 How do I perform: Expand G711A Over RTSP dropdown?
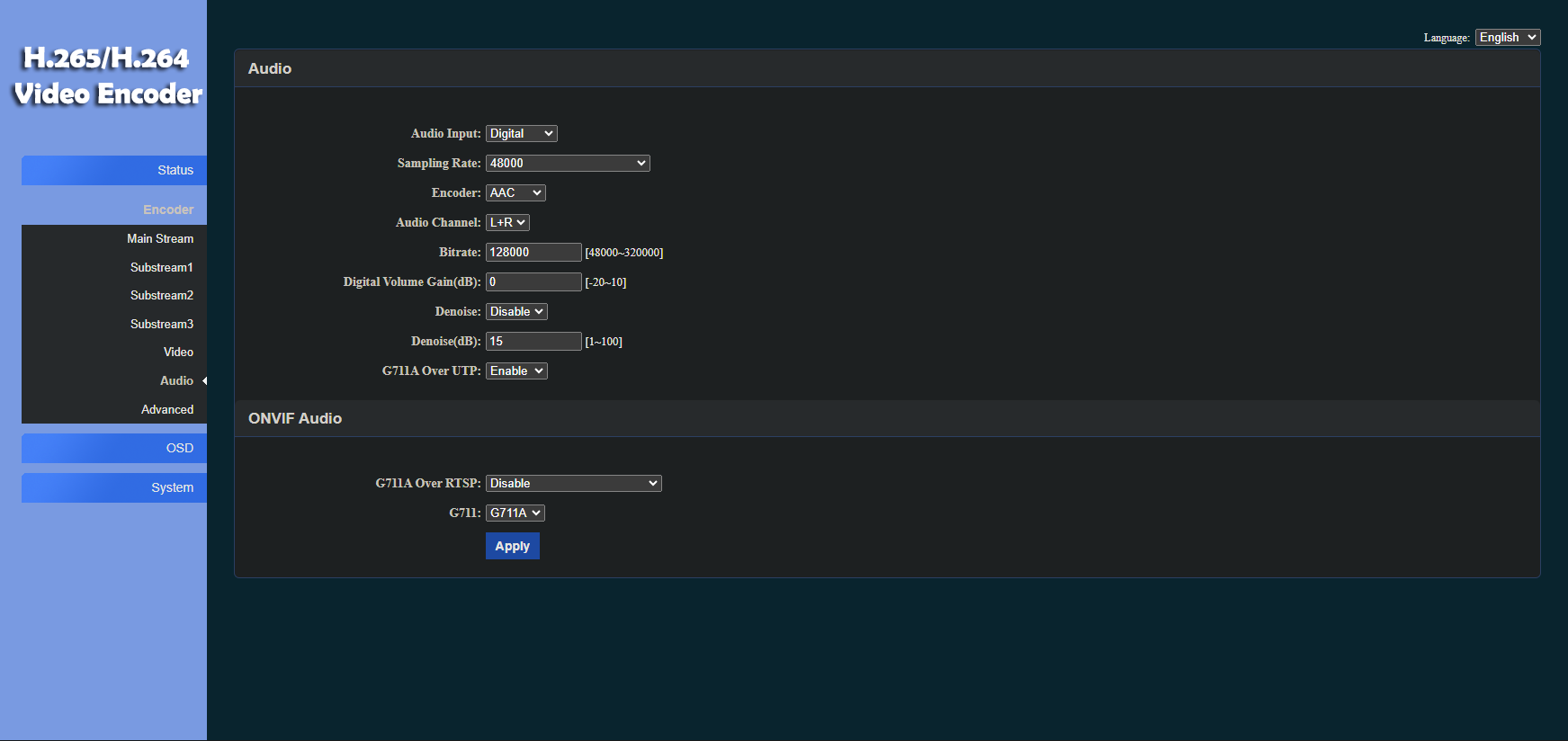[x=573, y=483]
